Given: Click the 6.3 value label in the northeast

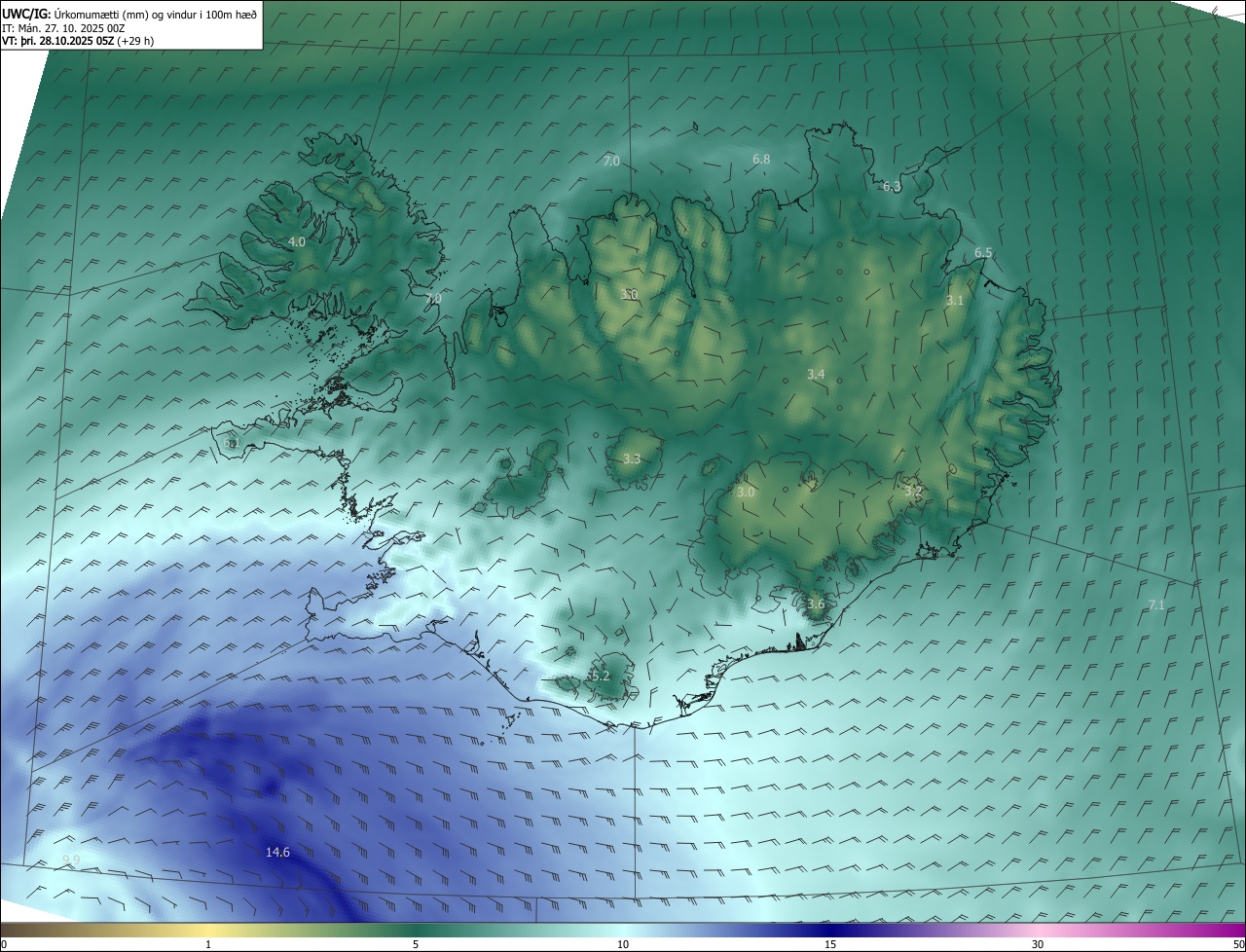Looking at the screenshot, I should pos(892,186).
